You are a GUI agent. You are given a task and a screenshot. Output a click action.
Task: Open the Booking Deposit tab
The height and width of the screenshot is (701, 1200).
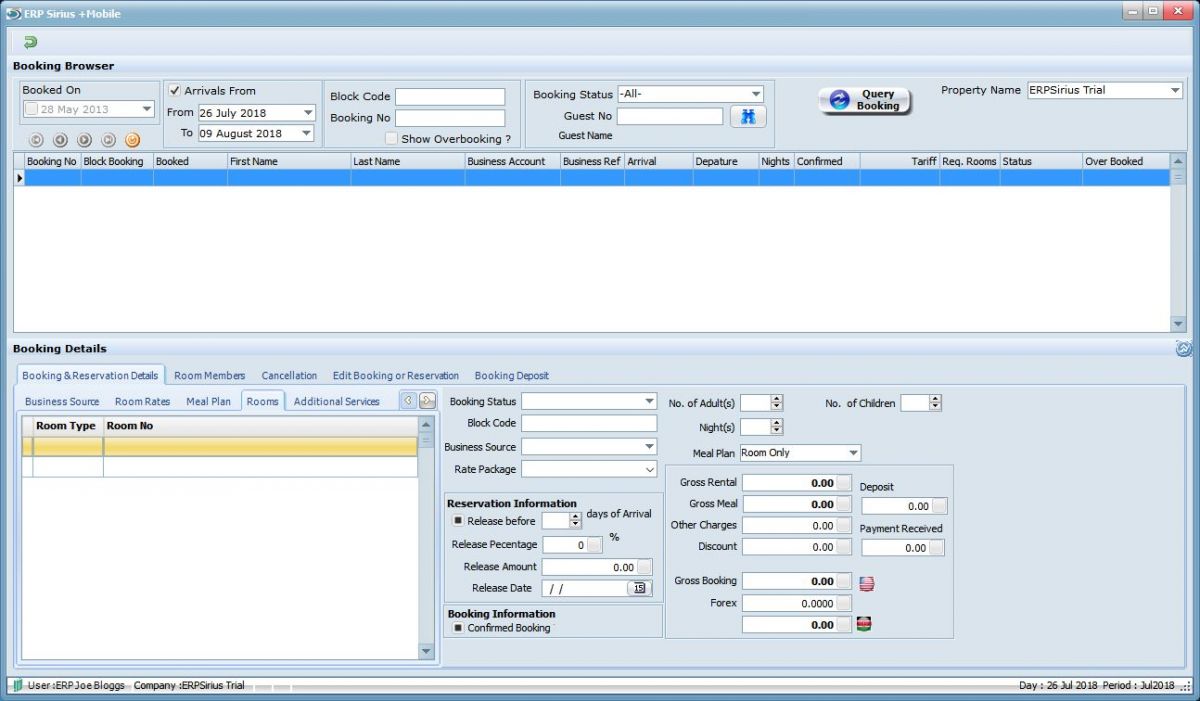click(512, 375)
